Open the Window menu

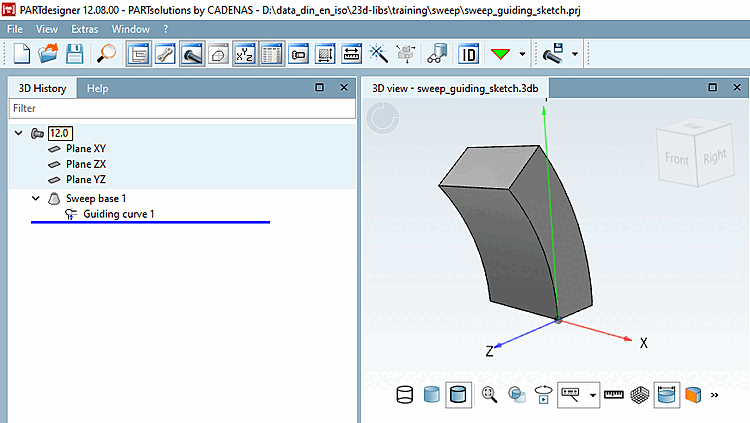tap(131, 29)
